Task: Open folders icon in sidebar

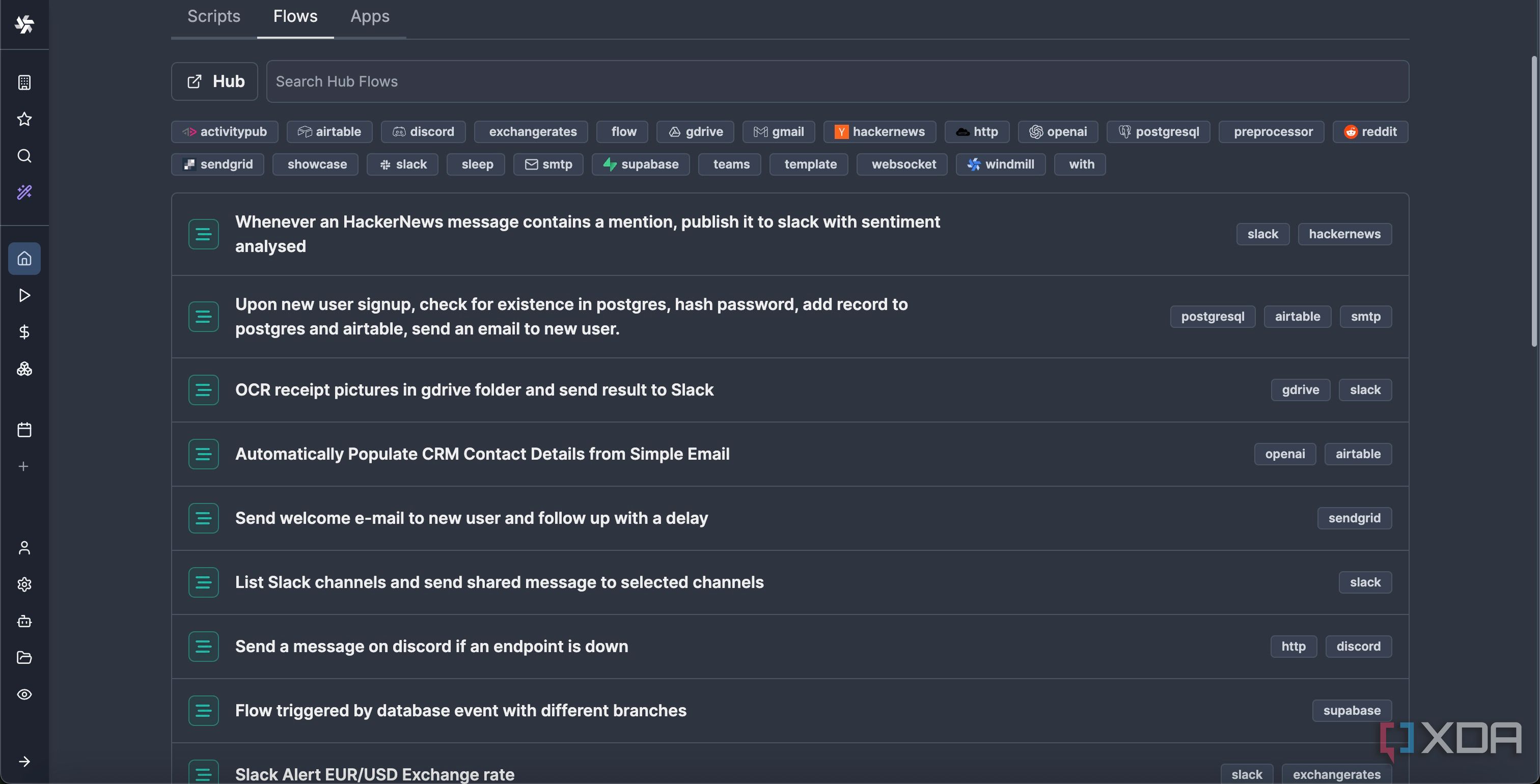Action: pos(24,658)
